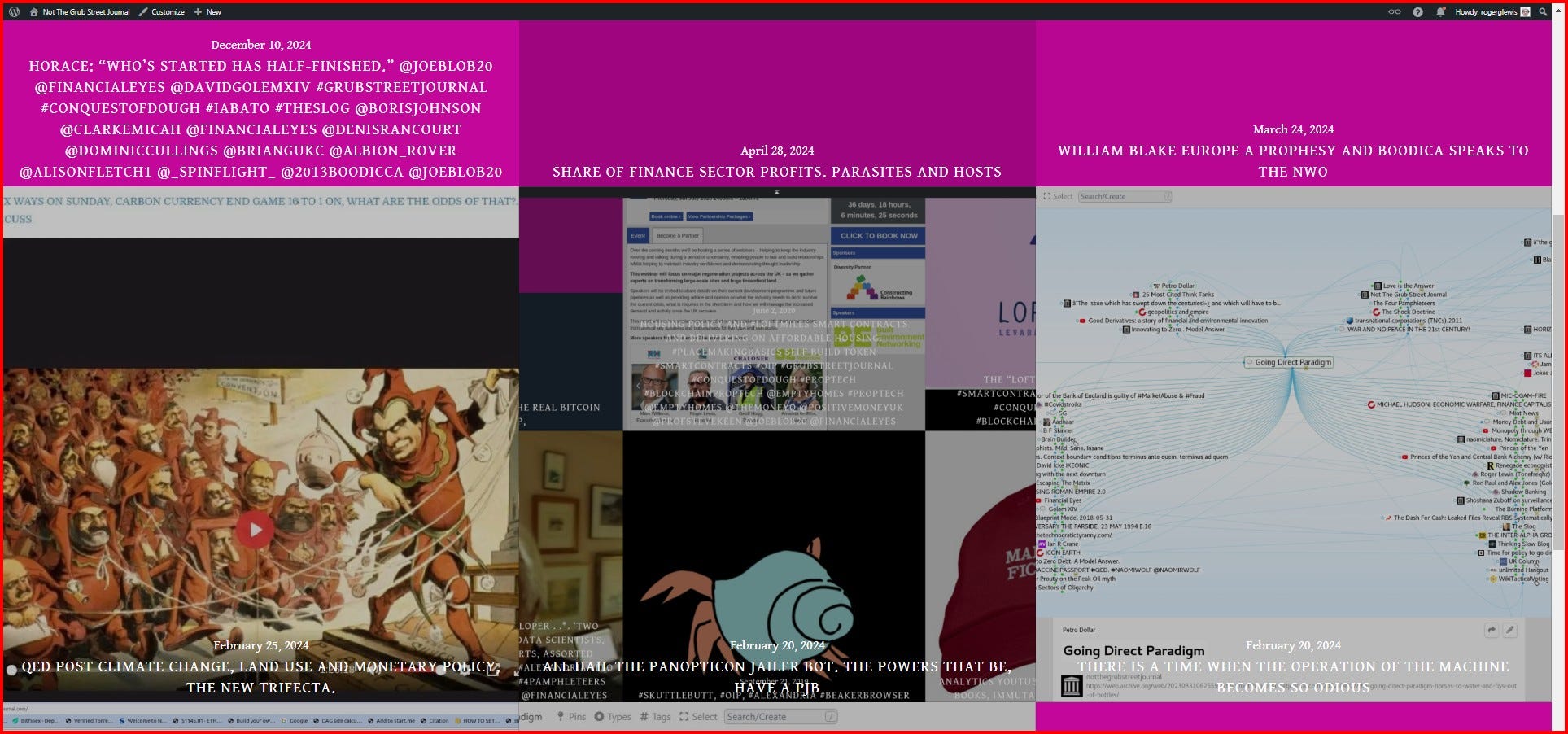Image resolution: width=1568 pixels, height=734 pixels.
Task: Select transnational corporations (TNCs) 2011 node
Action: [1404, 321]
